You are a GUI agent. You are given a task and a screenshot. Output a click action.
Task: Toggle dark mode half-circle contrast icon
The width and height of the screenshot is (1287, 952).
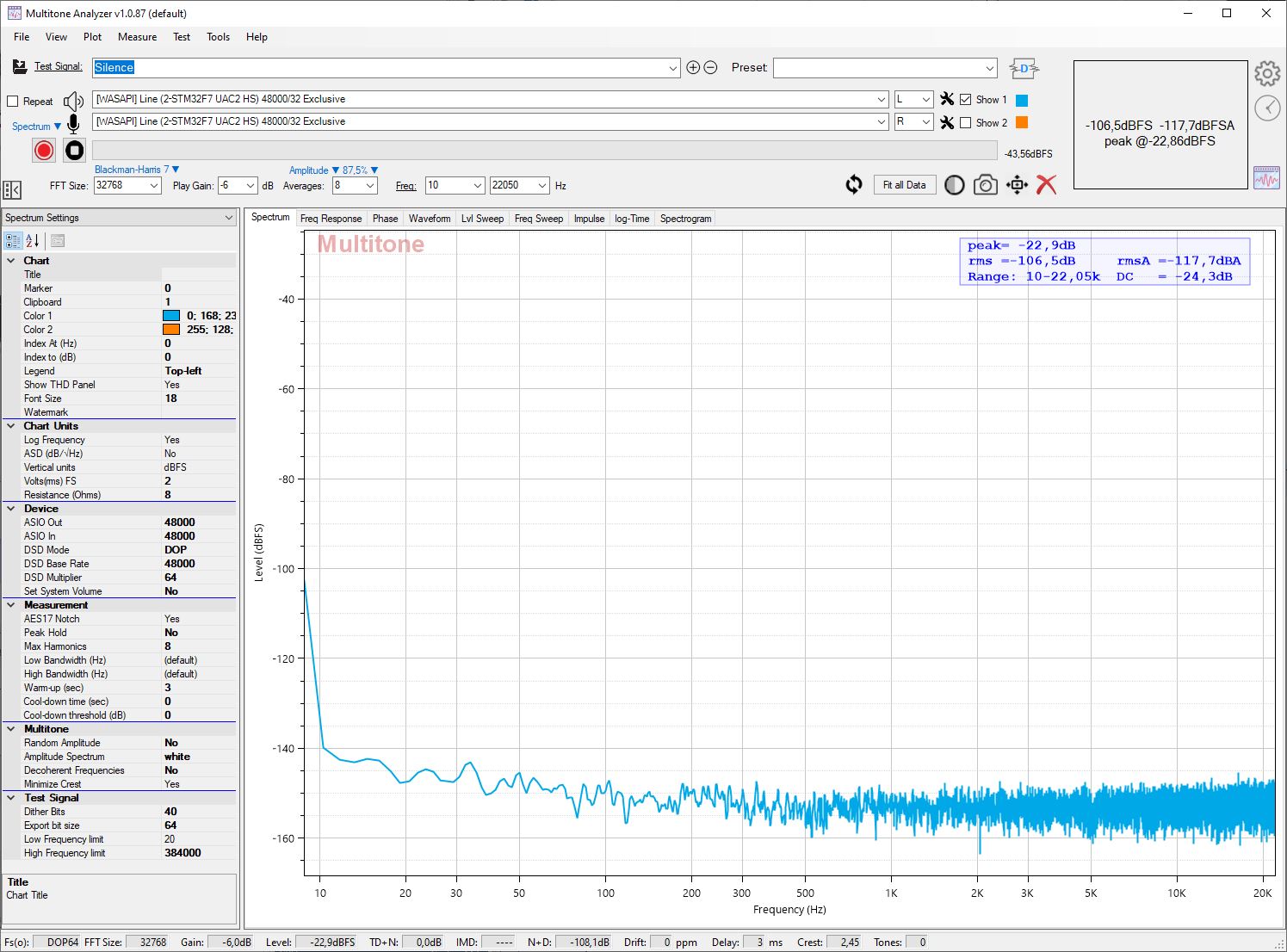pyautogui.click(x=955, y=185)
